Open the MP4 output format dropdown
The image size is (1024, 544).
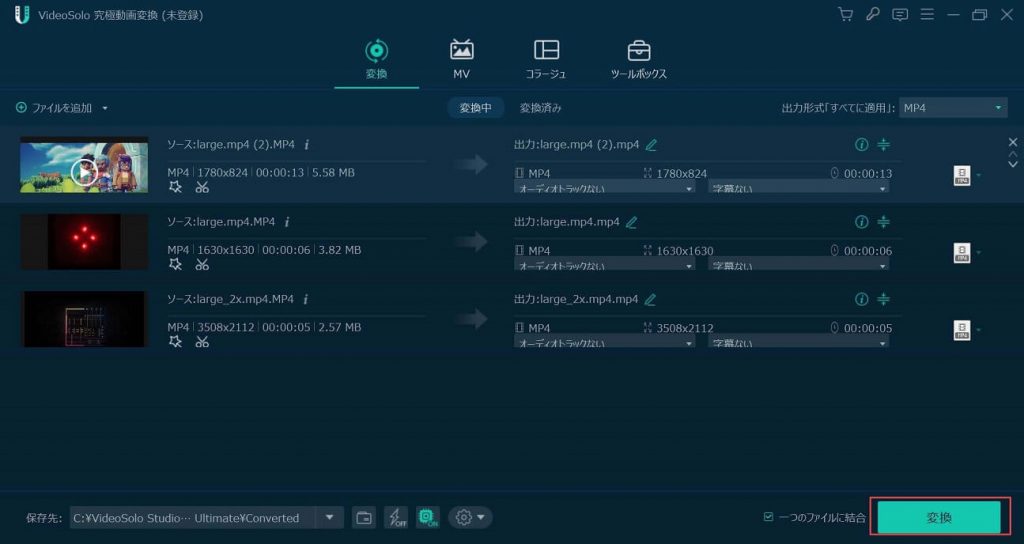point(952,108)
